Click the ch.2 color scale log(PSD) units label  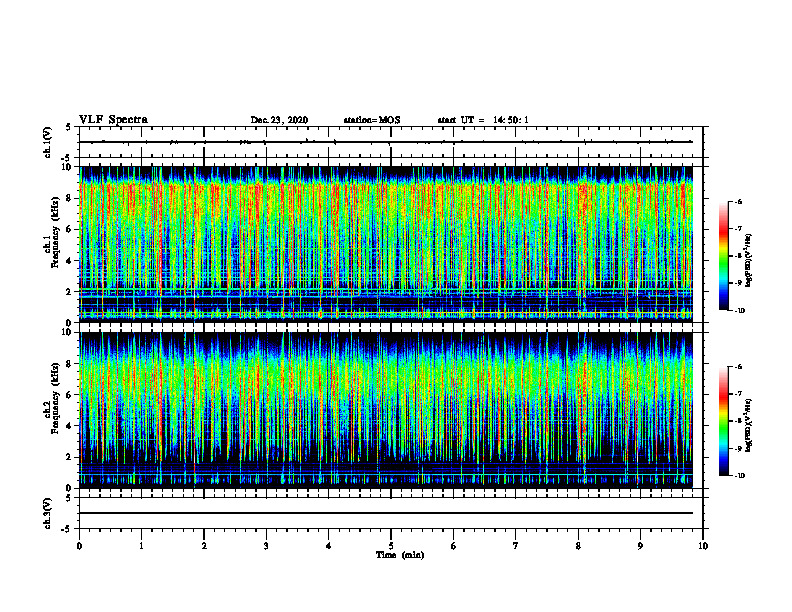750,425
